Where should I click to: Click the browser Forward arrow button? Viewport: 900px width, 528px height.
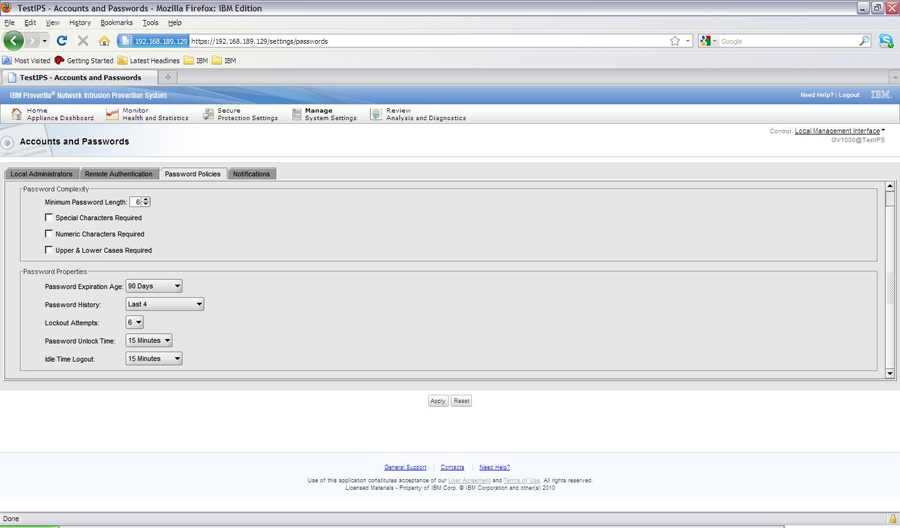click(x=32, y=41)
